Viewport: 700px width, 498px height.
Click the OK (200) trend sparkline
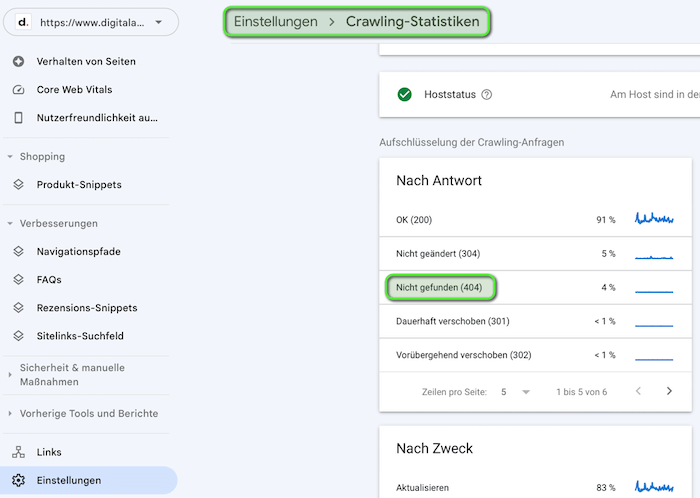pyautogui.click(x=654, y=219)
